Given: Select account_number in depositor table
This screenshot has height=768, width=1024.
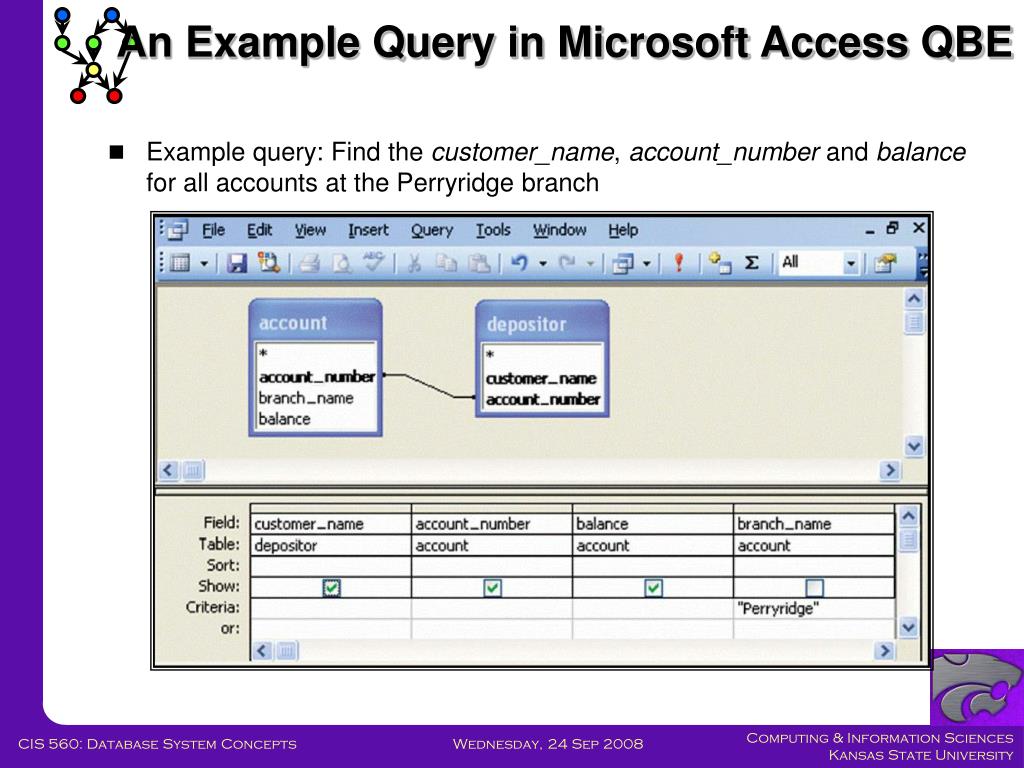Looking at the screenshot, I should coord(542,400).
